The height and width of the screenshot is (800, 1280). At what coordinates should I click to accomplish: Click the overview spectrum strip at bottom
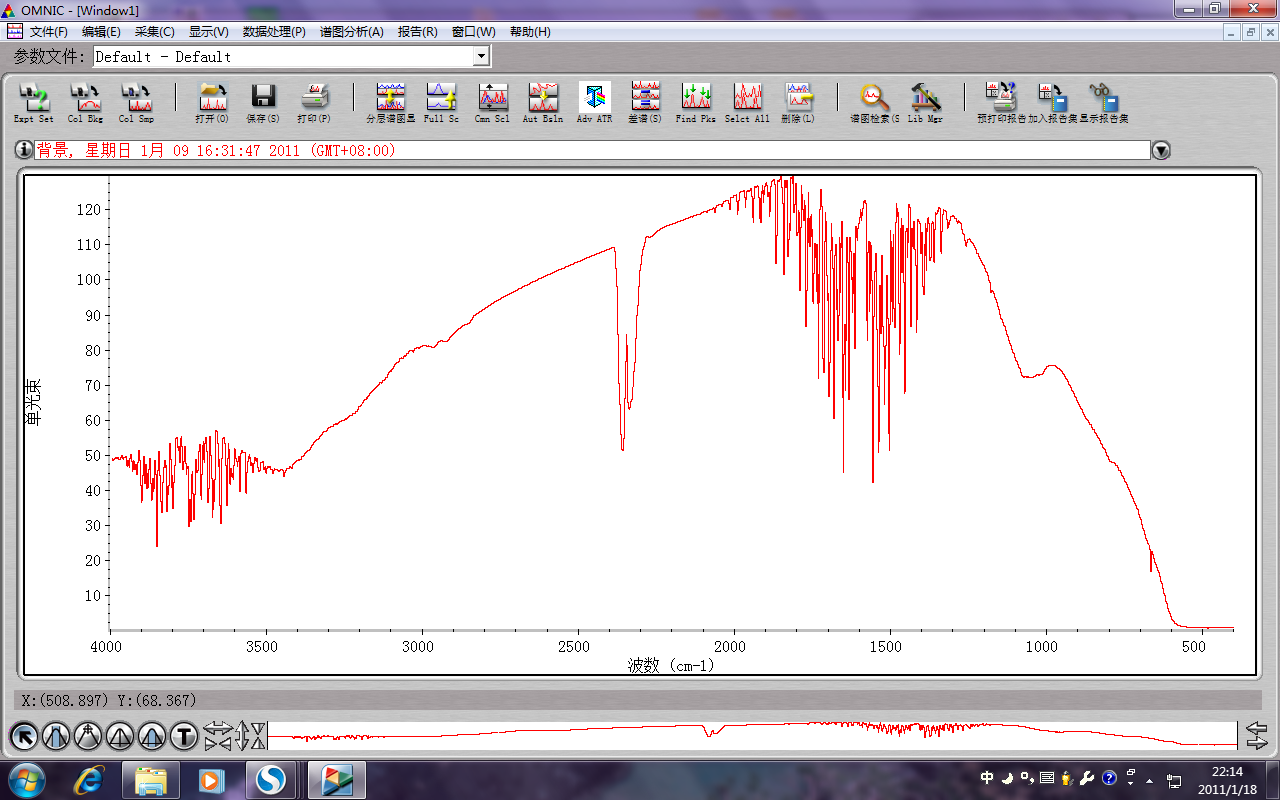point(752,734)
